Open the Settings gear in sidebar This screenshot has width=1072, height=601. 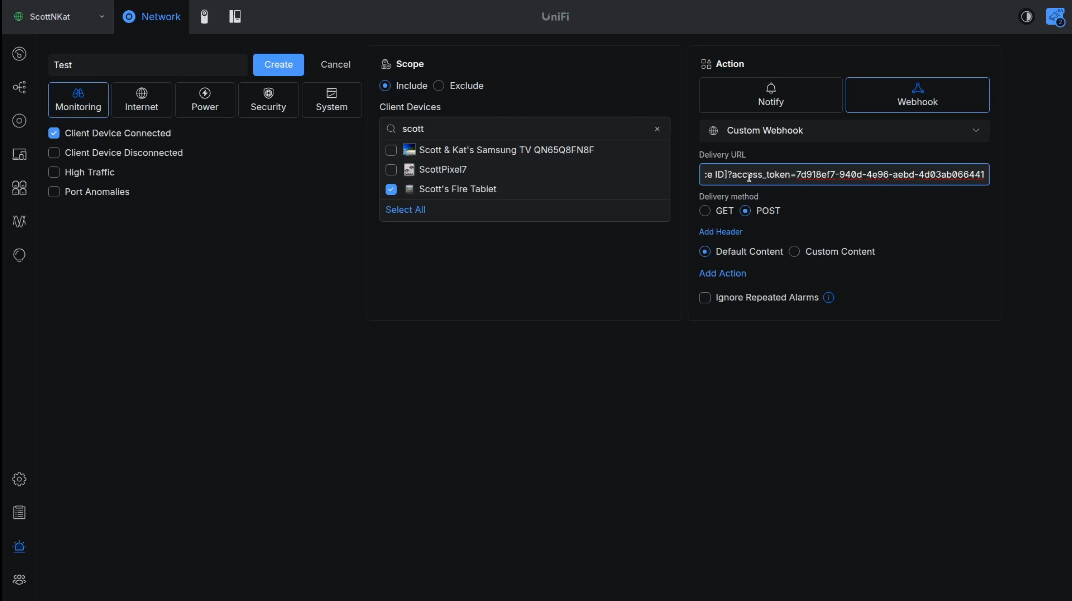pyautogui.click(x=19, y=480)
